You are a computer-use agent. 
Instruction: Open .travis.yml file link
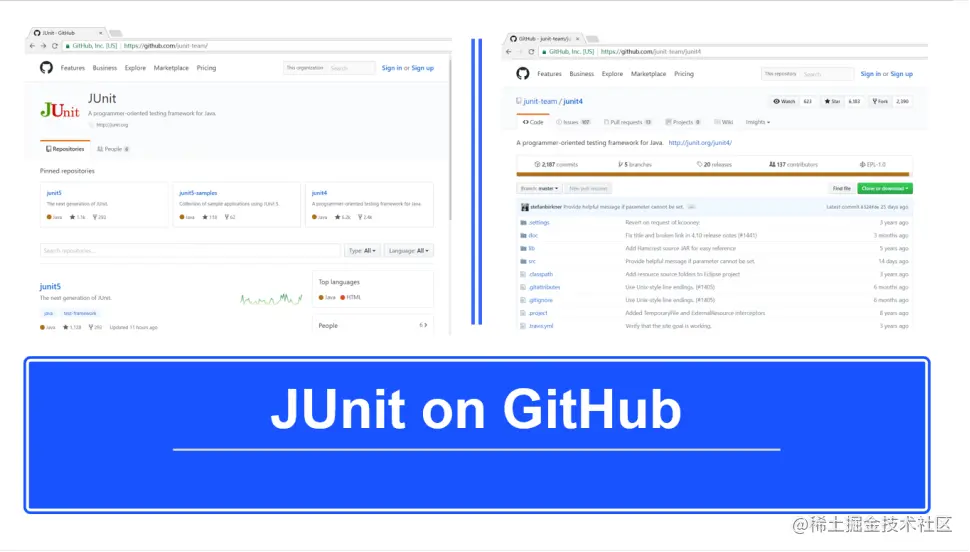tap(541, 326)
